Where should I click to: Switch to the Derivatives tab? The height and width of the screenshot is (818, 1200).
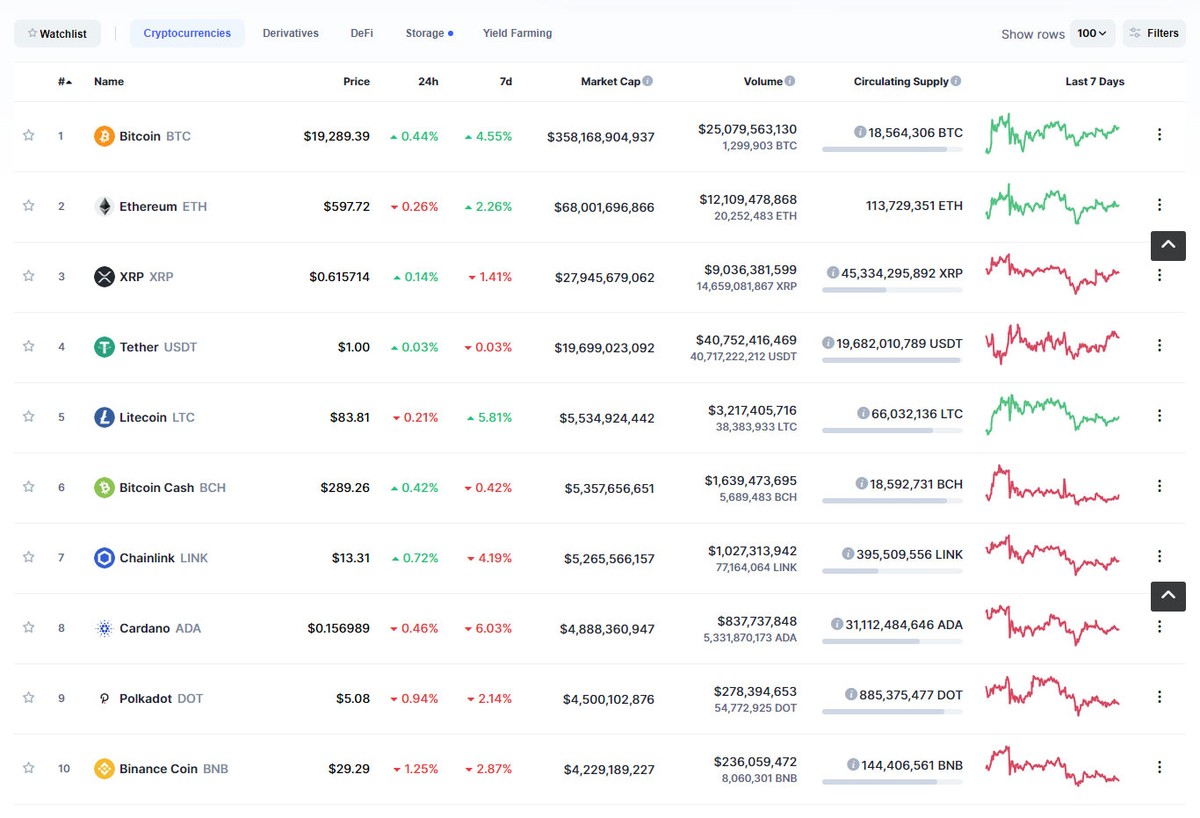click(x=290, y=32)
